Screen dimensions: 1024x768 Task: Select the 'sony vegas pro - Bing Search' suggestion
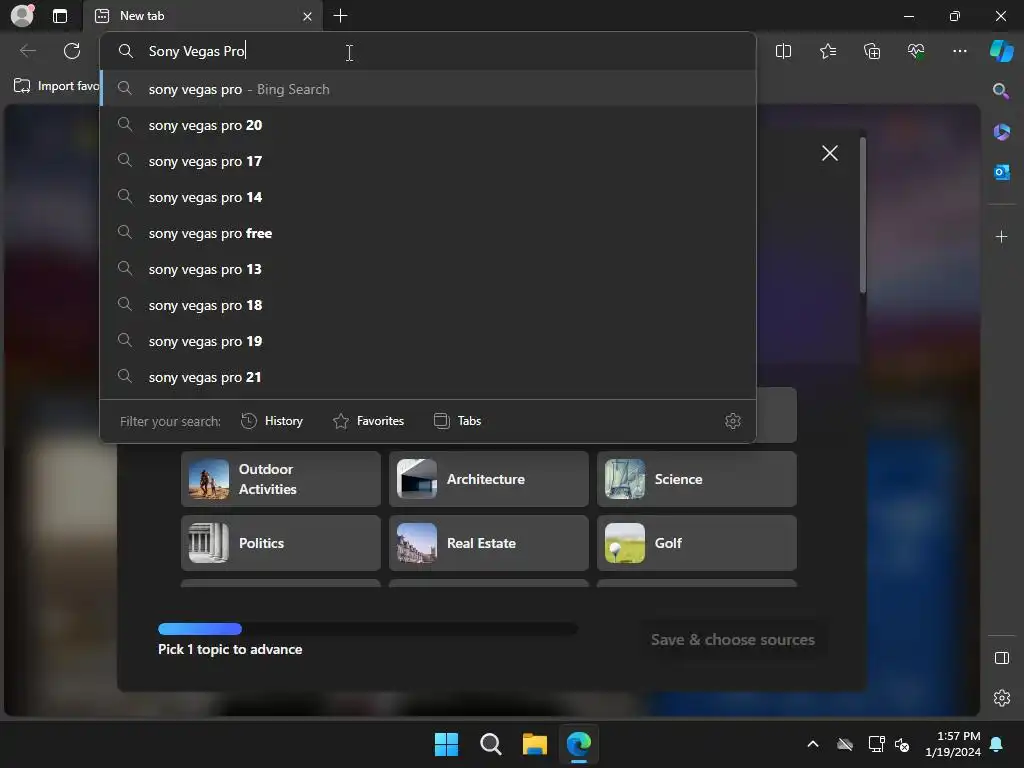click(x=428, y=89)
